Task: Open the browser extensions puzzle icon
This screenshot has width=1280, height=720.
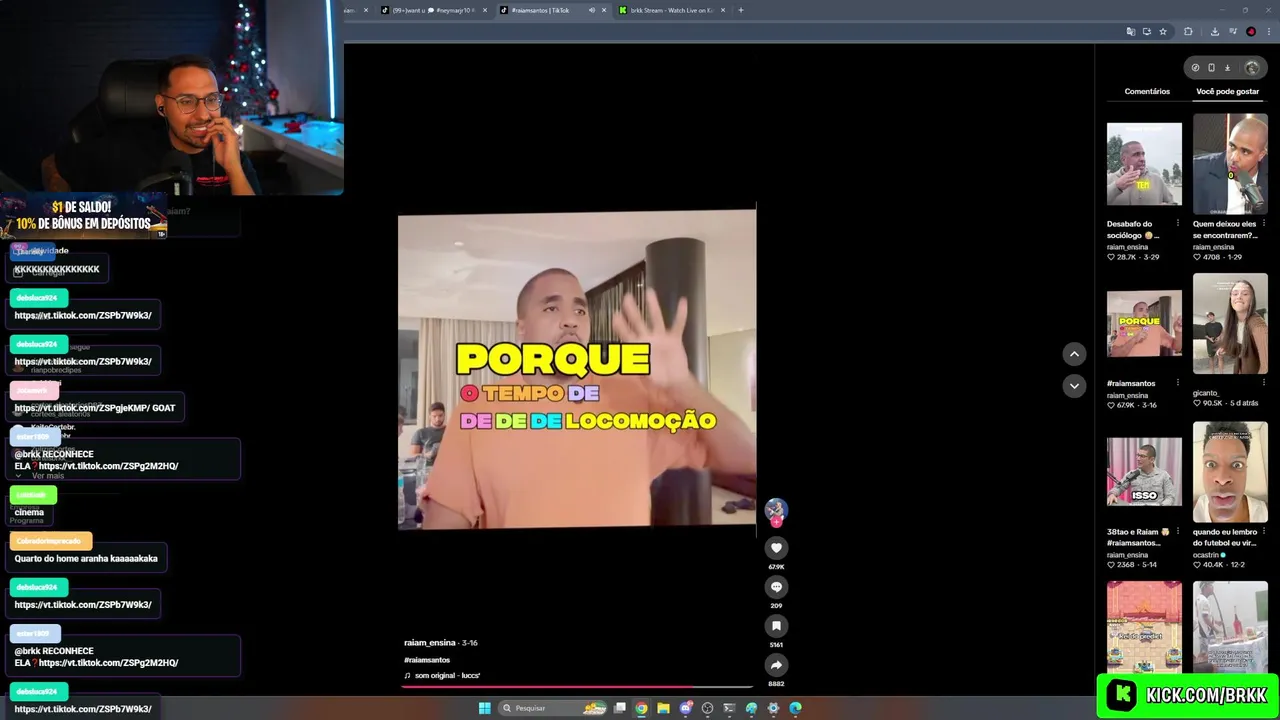Action: tap(1188, 31)
